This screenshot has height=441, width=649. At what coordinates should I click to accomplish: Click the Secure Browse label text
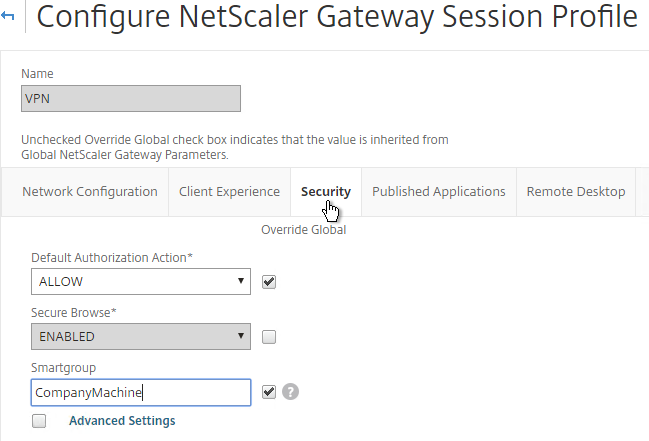[x=74, y=313]
